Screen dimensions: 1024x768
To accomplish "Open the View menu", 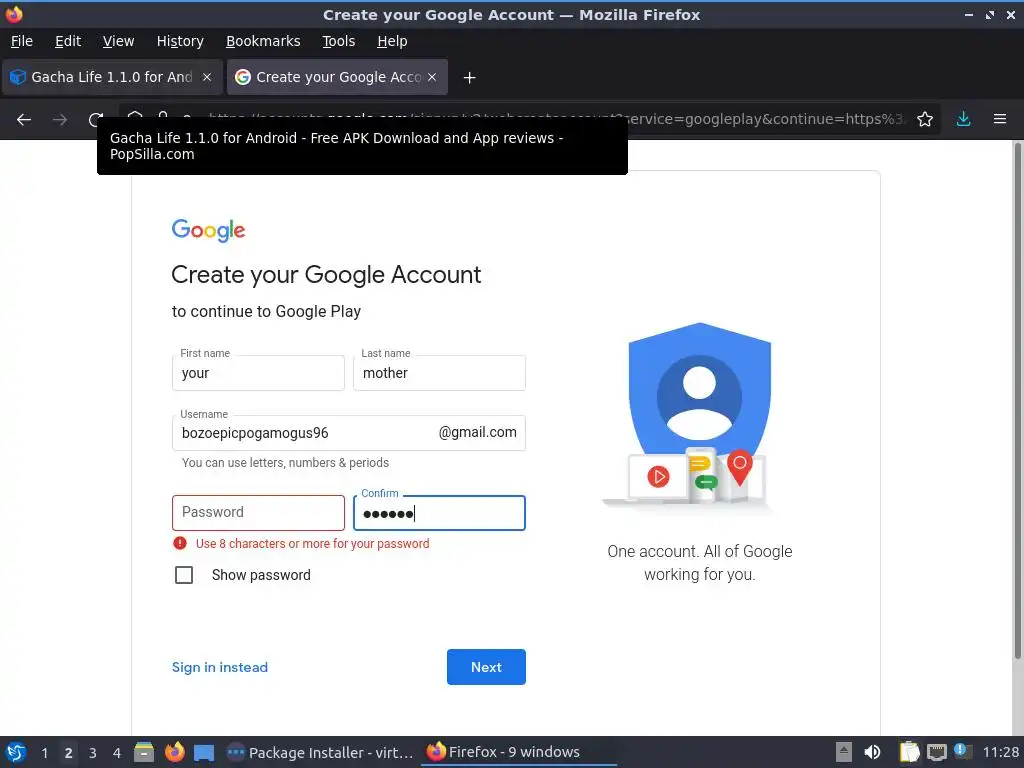I will pos(118,41).
